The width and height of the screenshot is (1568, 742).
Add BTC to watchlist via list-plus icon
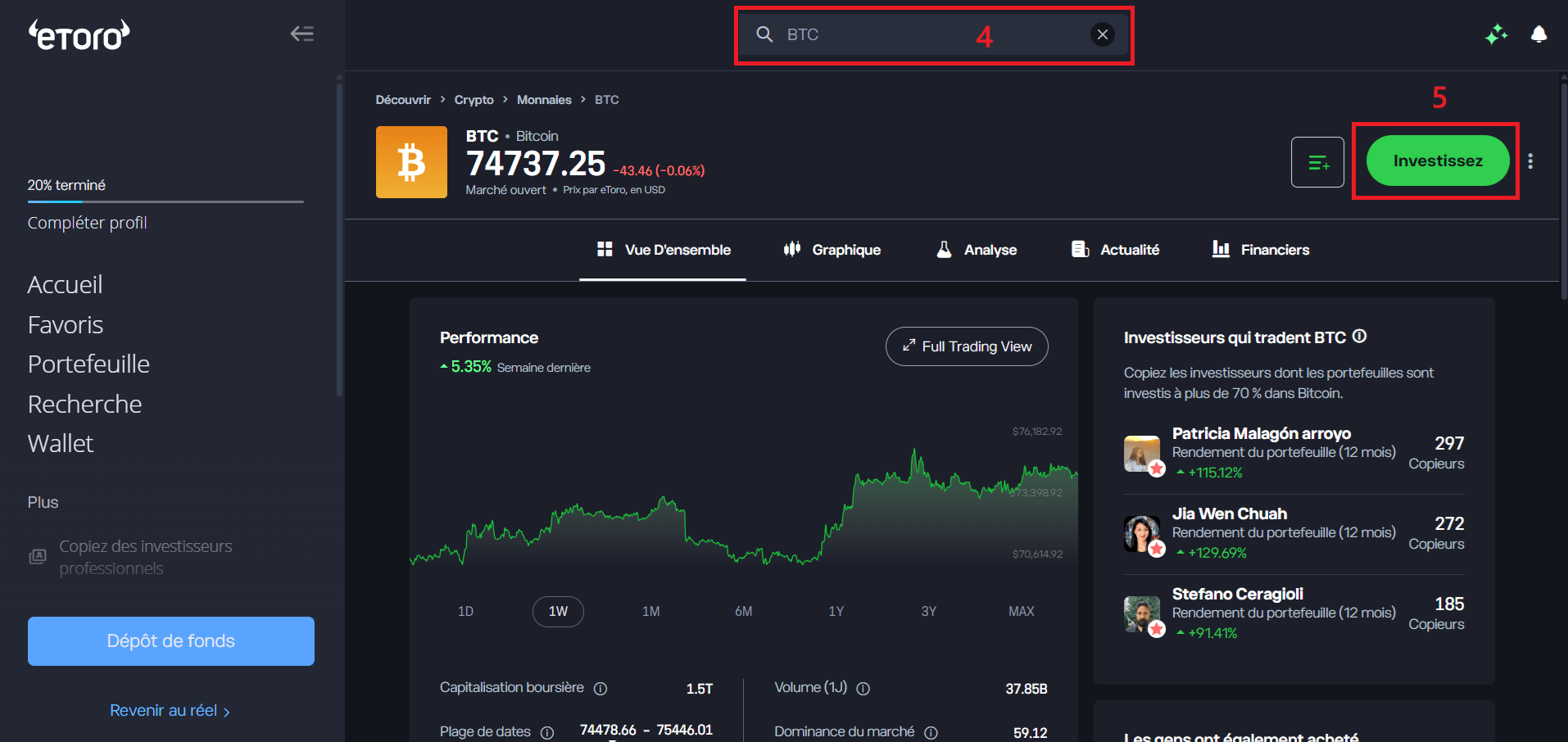[x=1317, y=162]
